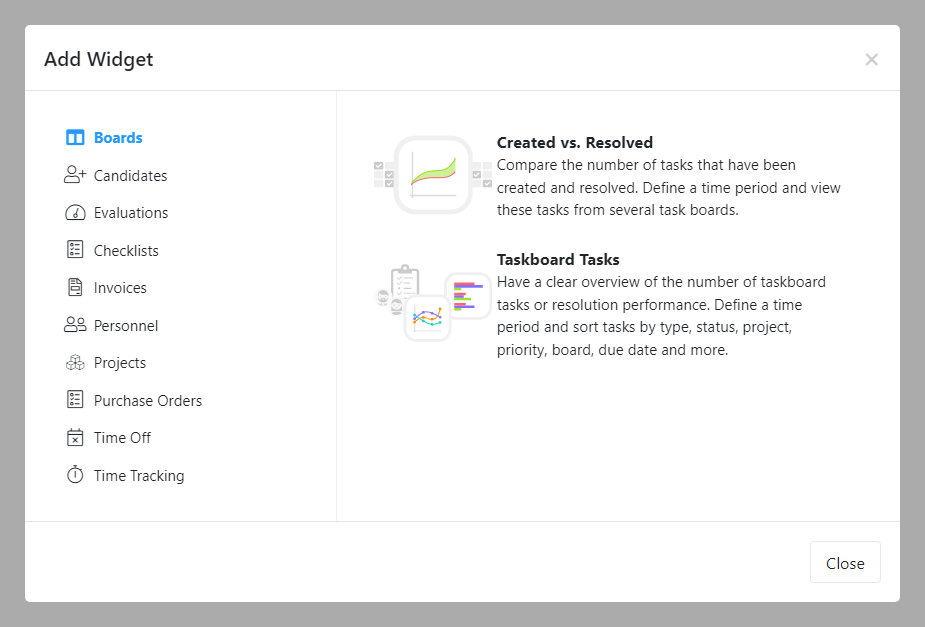Open the Evaluations widget category
The width and height of the screenshot is (925, 627).
click(131, 213)
